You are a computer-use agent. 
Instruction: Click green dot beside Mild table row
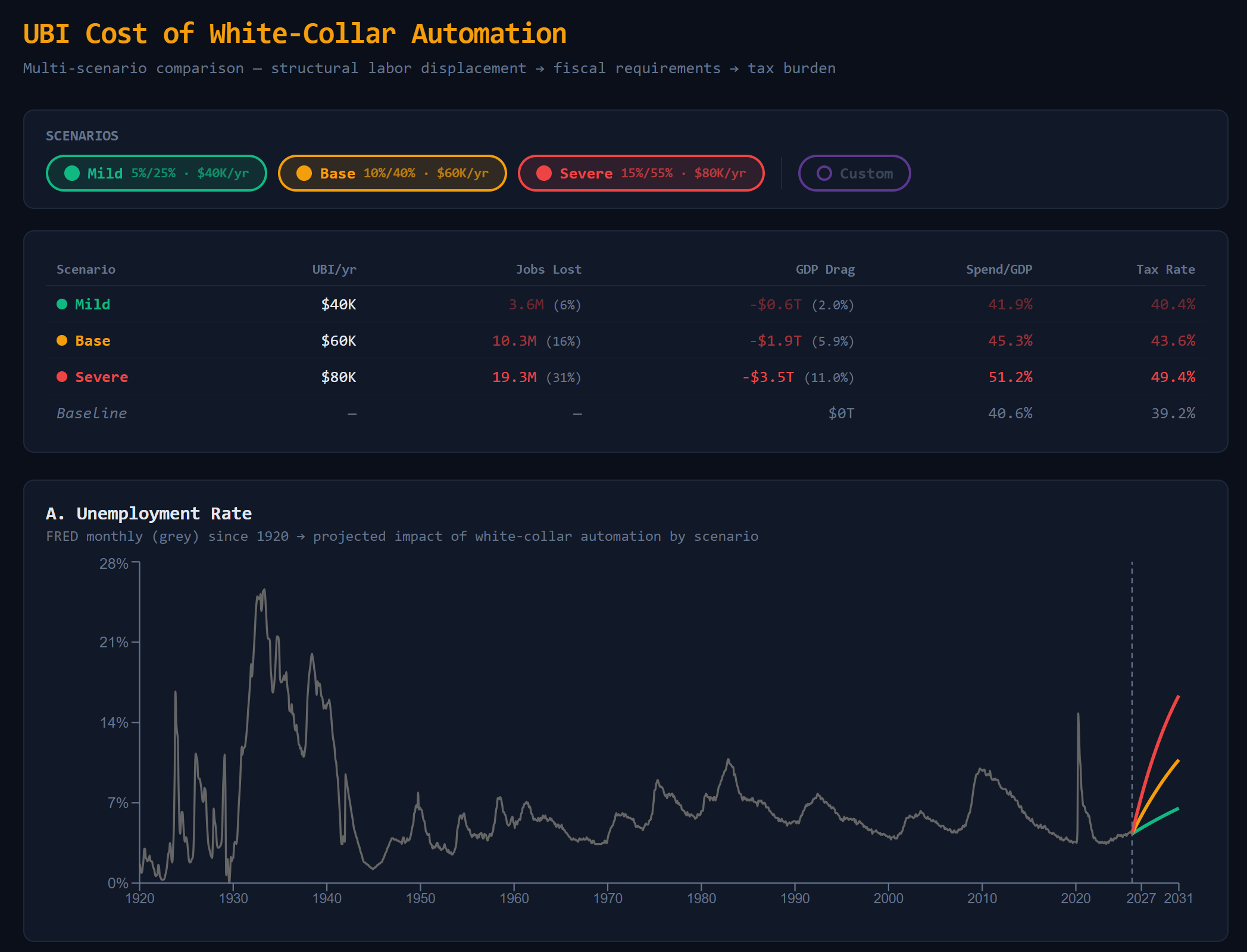pos(62,304)
